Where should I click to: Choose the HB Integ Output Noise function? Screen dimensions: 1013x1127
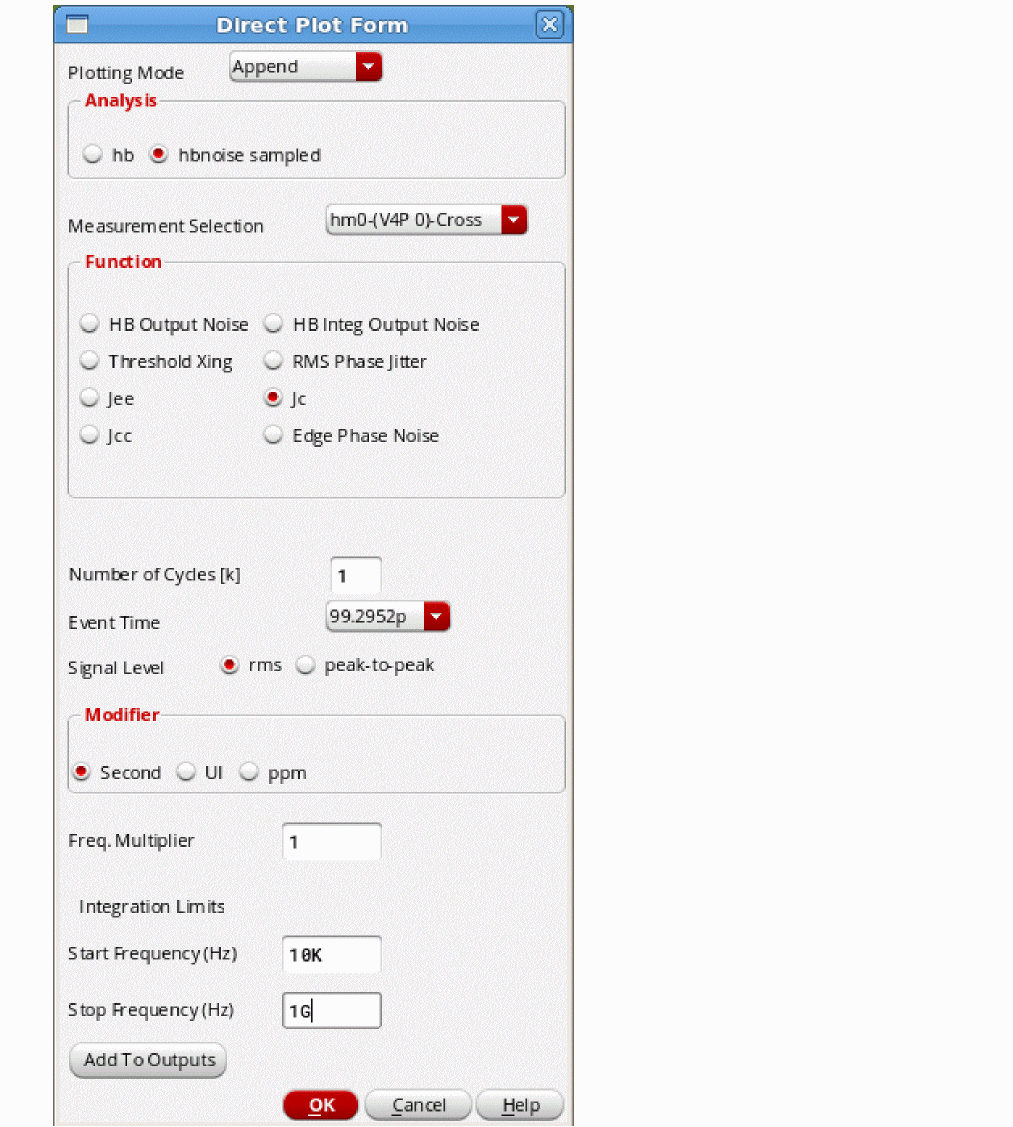[x=273, y=324]
